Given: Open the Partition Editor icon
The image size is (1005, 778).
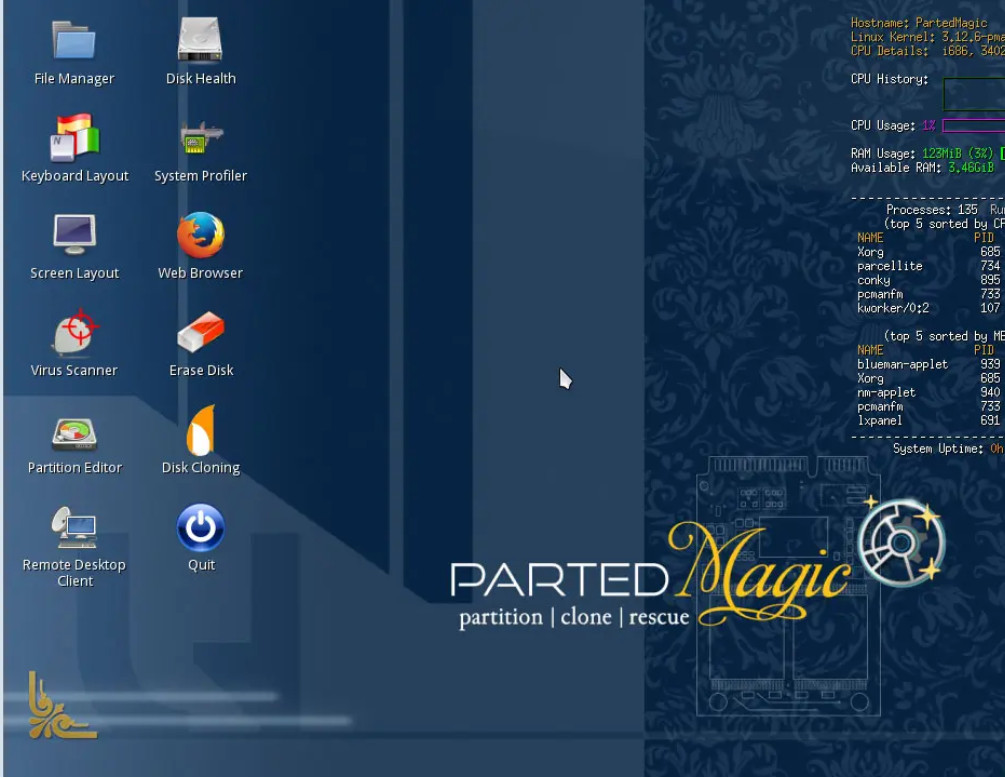Looking at the screenshot, I should point(74,434).
